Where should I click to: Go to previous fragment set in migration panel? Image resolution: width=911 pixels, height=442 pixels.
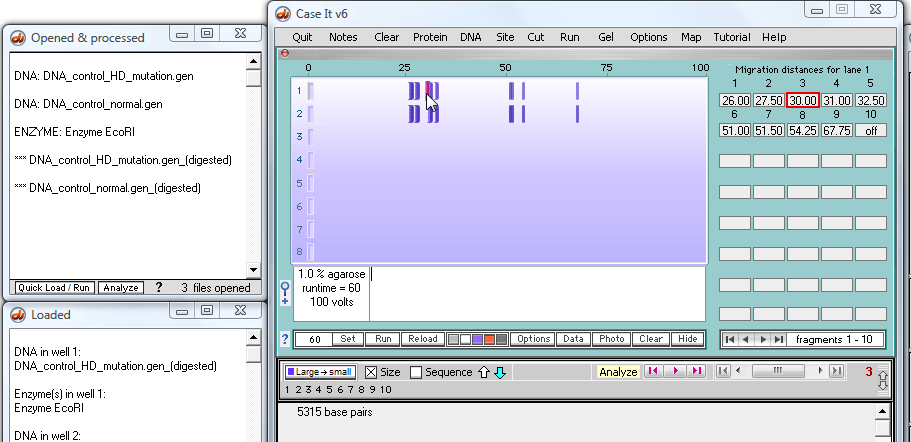pos(746,339)
